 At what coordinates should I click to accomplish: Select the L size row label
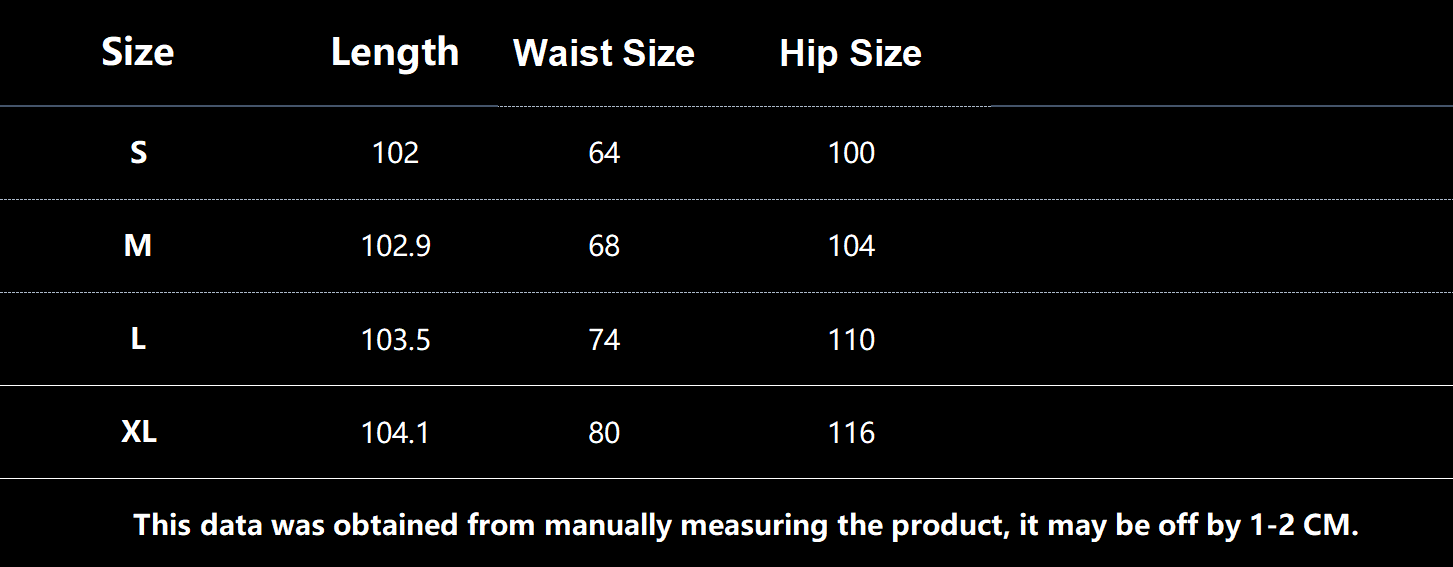click(x=138, y=340)
